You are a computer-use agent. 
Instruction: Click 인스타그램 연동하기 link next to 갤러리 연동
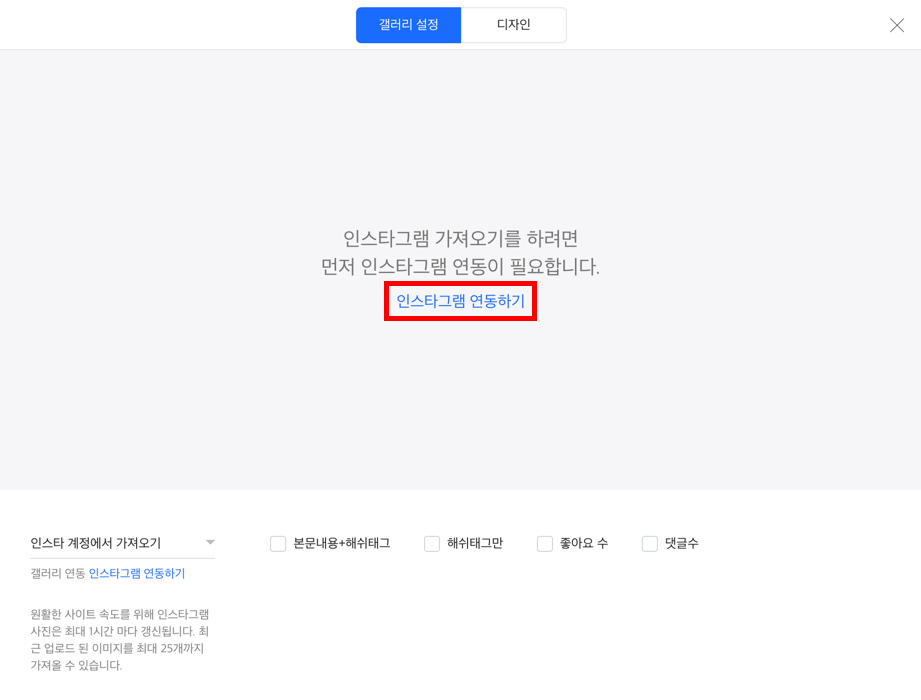coord(137,573)
